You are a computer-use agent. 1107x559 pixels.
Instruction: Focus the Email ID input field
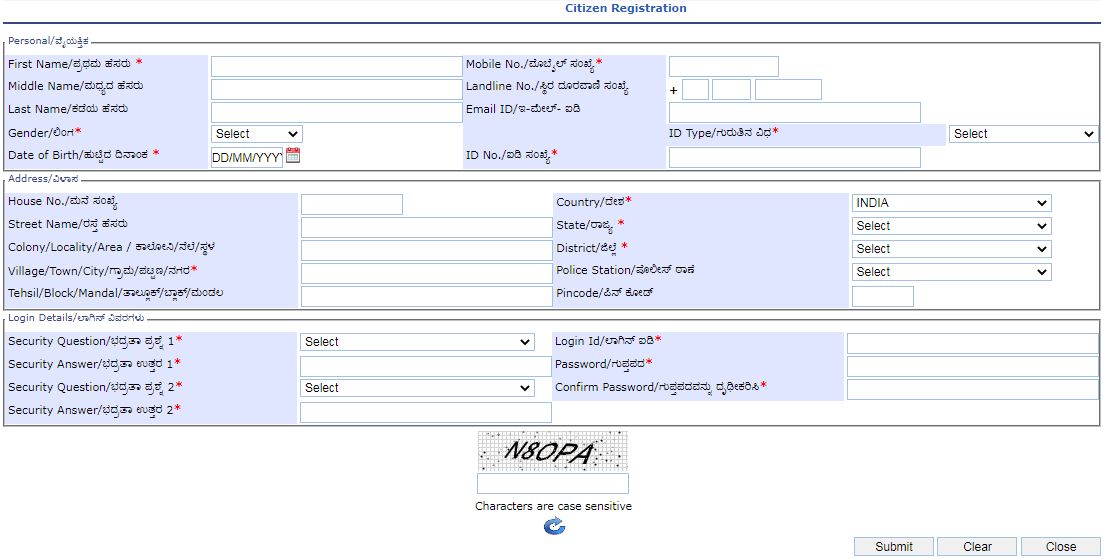pos(794,112)
